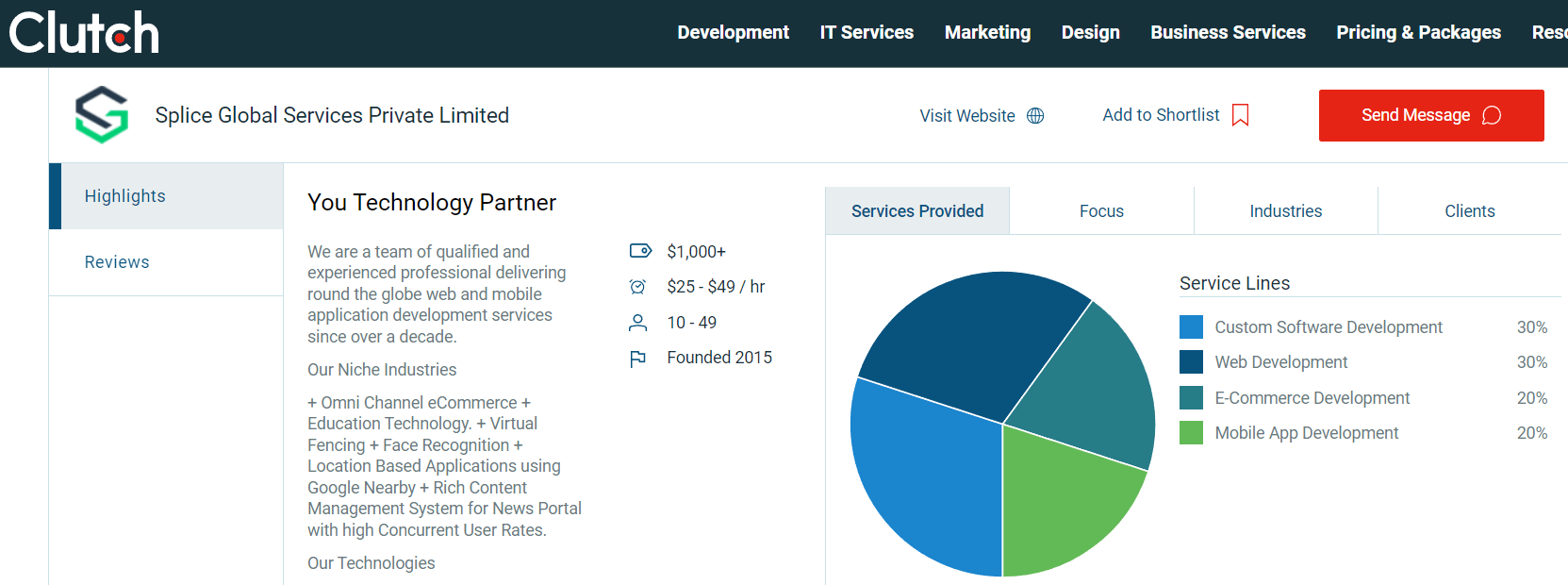The height and width of the screenshot is (585, 1568).
Task: Click Web Development legend label
Action: coord(1280,362)
